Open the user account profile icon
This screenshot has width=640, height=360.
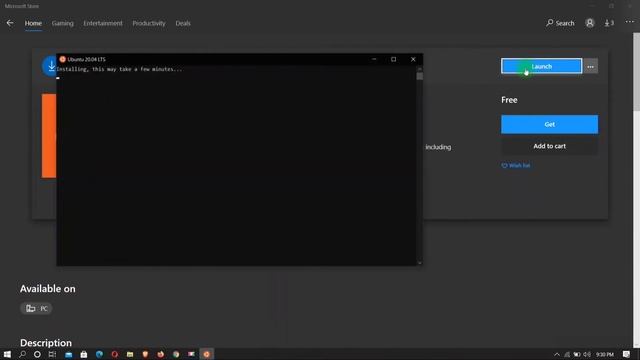(589, 23)
